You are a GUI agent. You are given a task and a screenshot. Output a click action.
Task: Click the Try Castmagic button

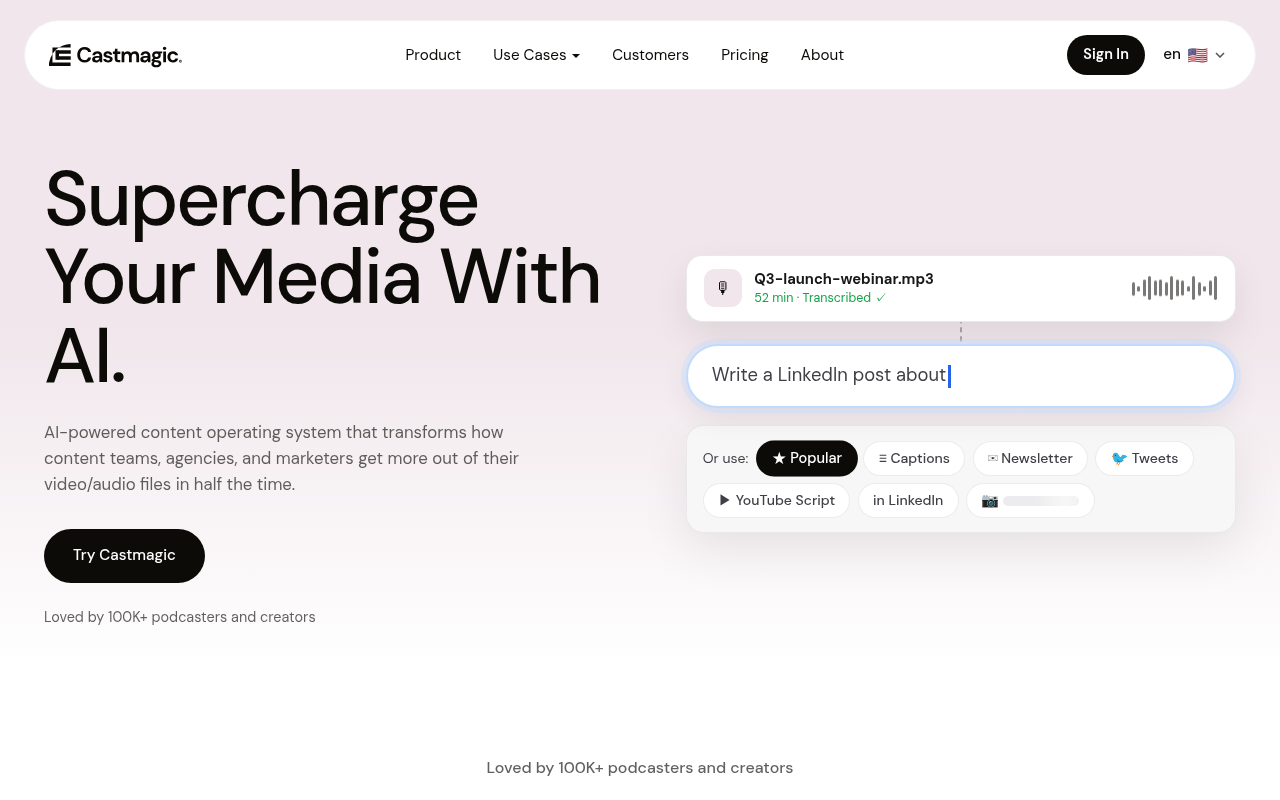click(124, 556)
